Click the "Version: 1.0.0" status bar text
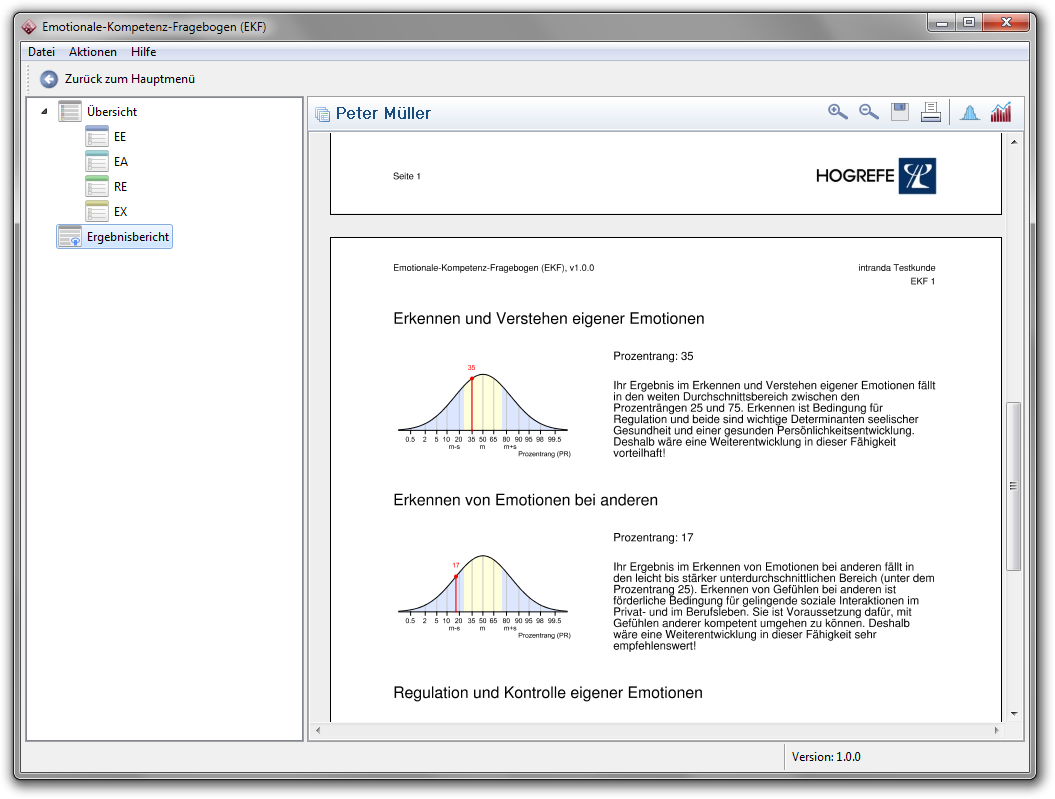Screen dimensions: 1055x799 (x=826, y=757)
